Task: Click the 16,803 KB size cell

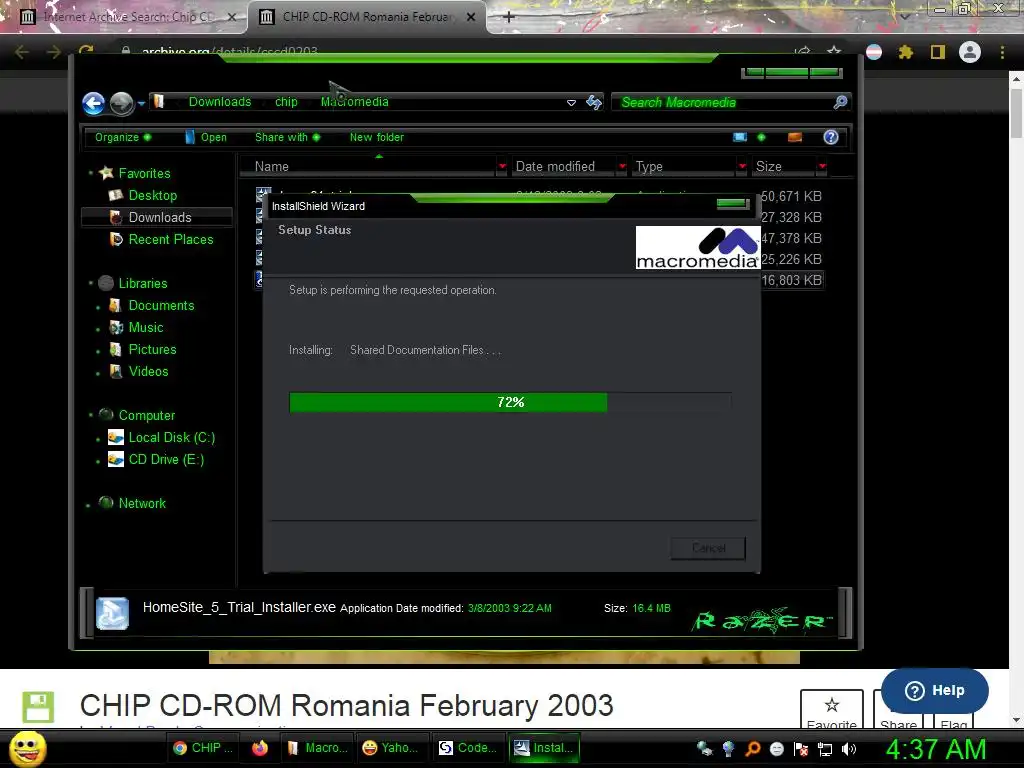Action: pyautogui.click(x=791, y=280)
